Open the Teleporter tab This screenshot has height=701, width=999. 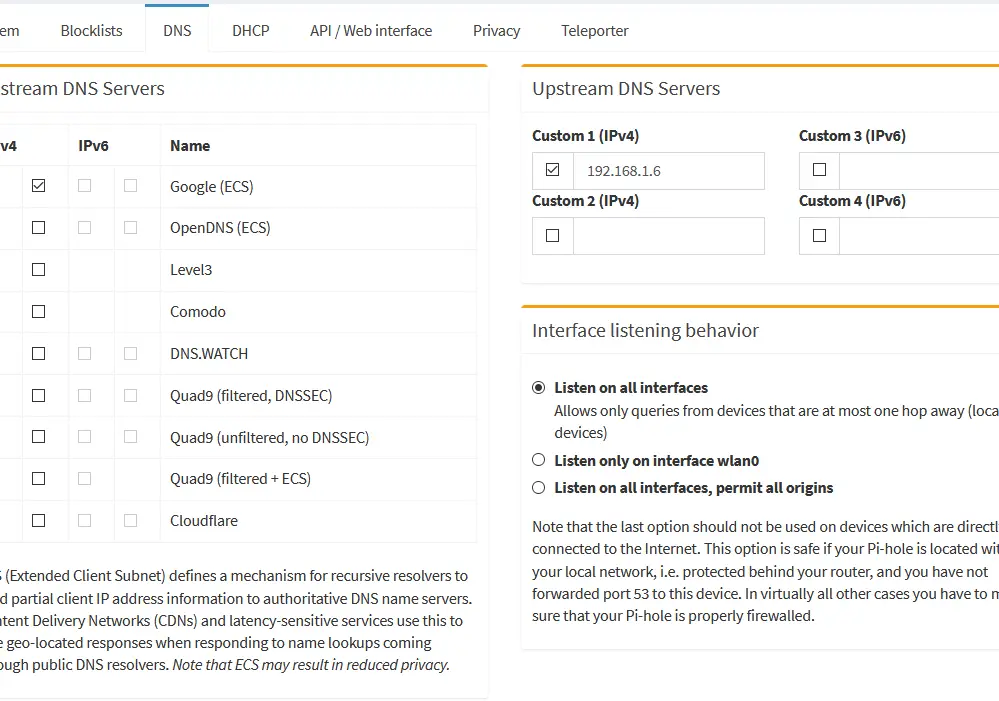coord(594,31)
